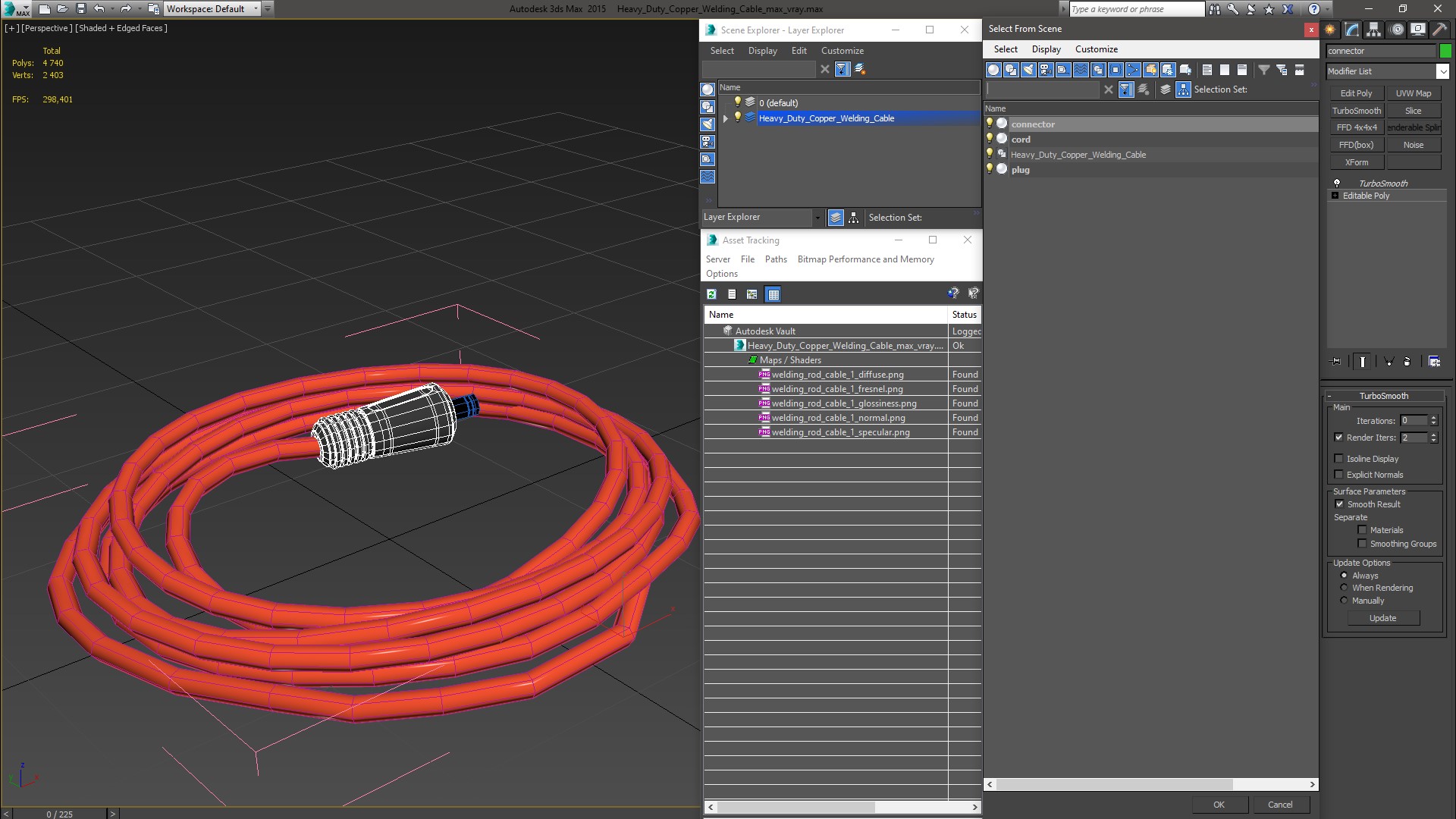The height and width of the screenshot is (819, 1456).
Task: Open the Modify panel tab icon
Action: point(1351,30)
